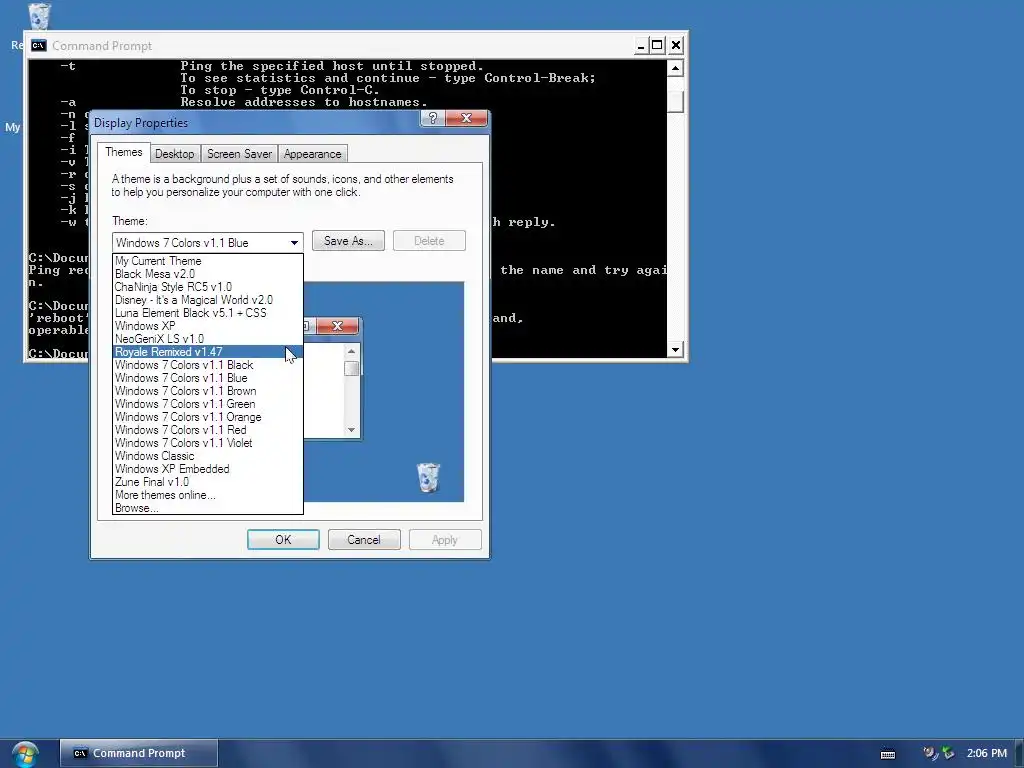The image size is (1024, 768).
Task: Click Browse... in theme list
Action: click(208, 508)
